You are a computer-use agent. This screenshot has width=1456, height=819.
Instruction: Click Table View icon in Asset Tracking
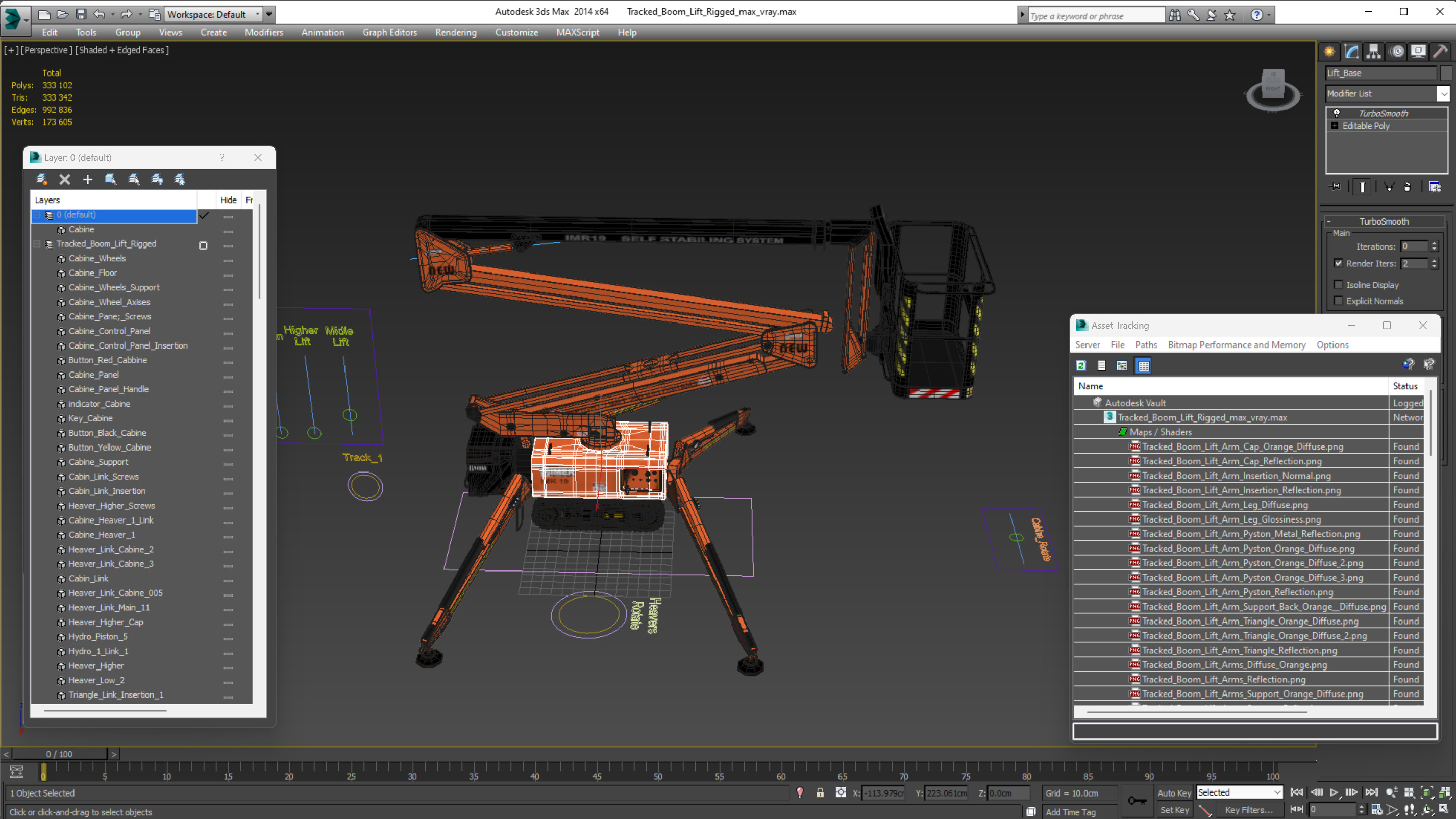(1144, 366)
